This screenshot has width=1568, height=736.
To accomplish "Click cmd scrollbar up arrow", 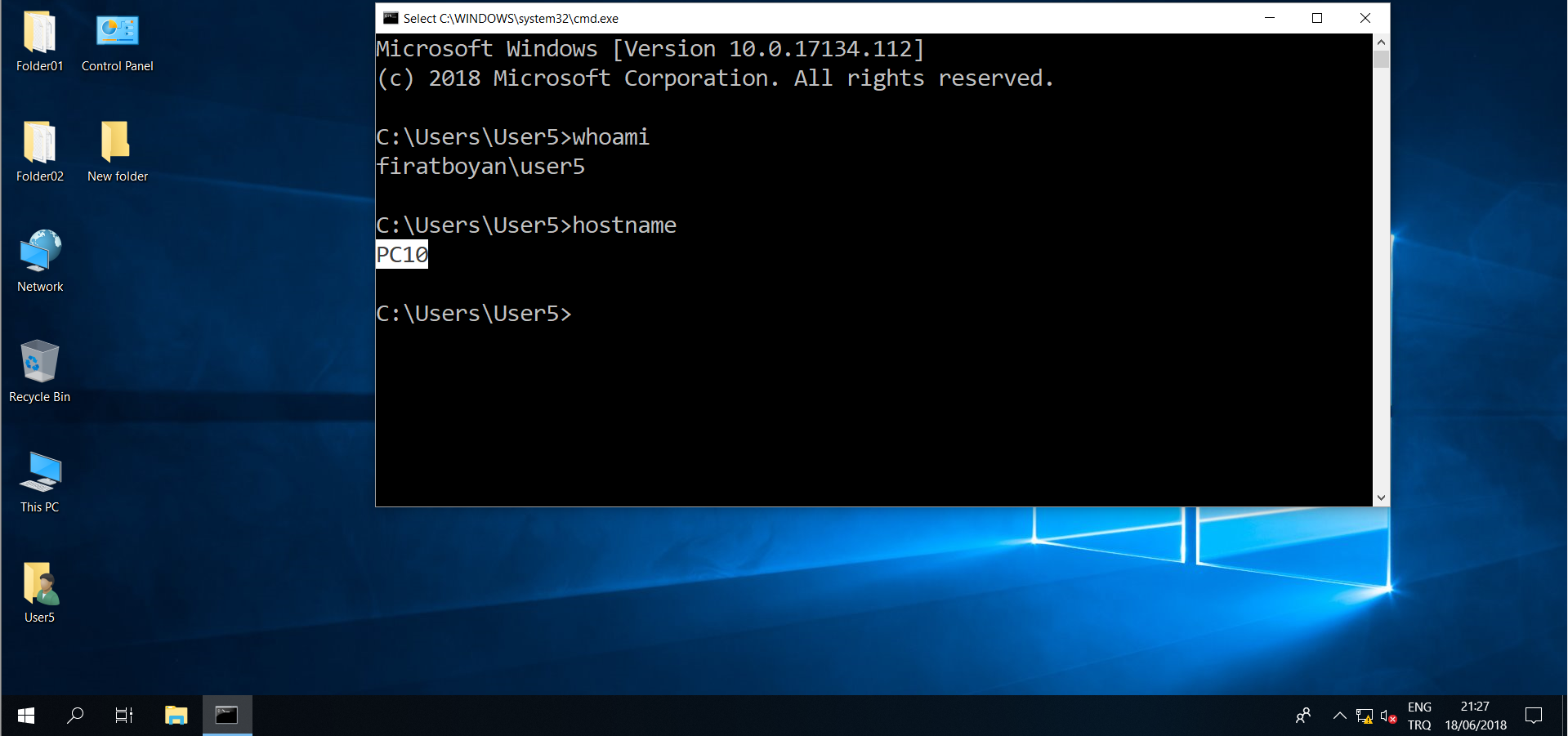I will click(1381, 42).
